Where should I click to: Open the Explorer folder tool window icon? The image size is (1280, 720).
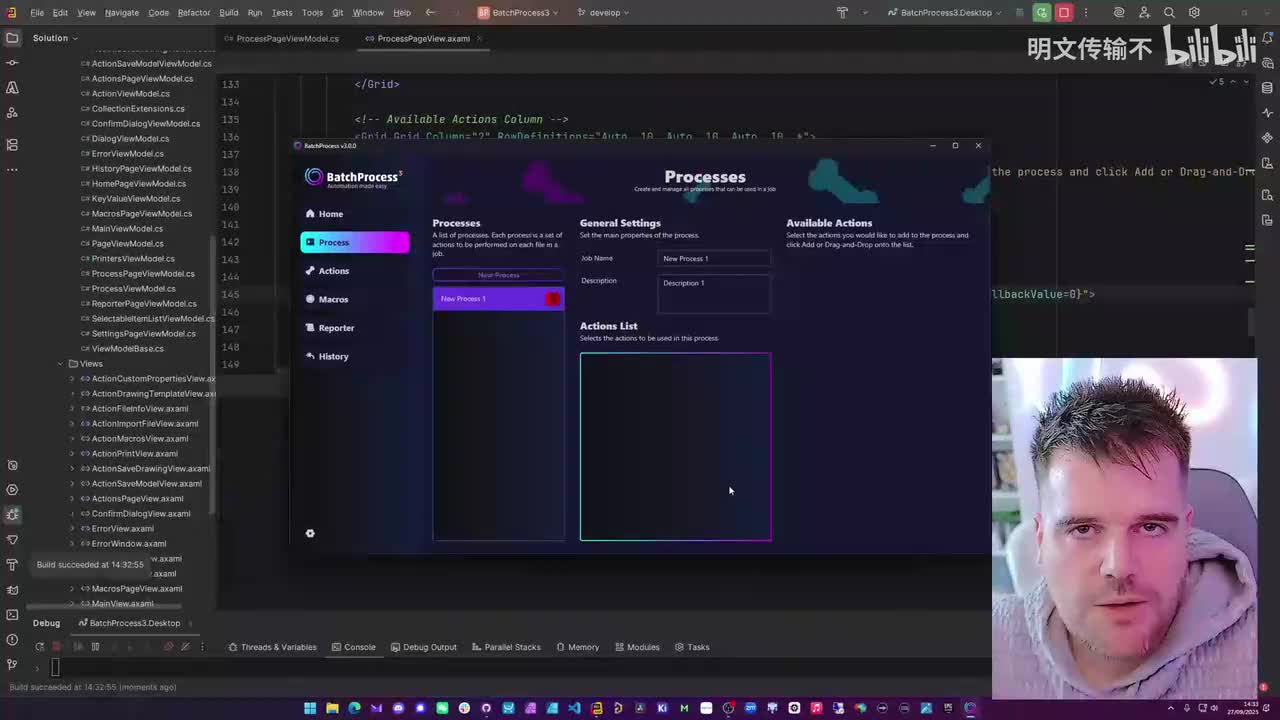tap(12, 38)
